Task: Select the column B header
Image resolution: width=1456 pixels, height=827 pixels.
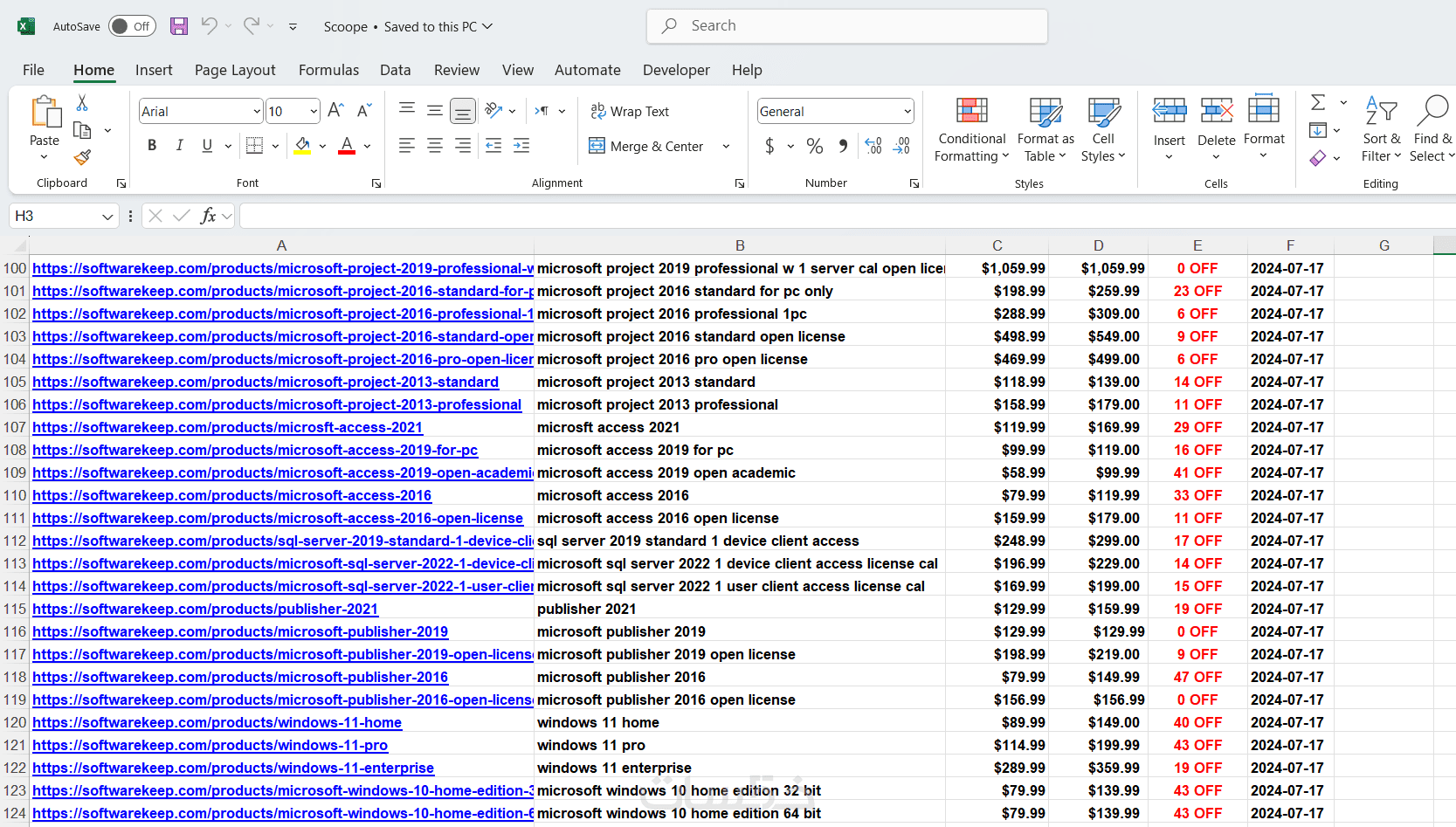Action: coord(740,245)
